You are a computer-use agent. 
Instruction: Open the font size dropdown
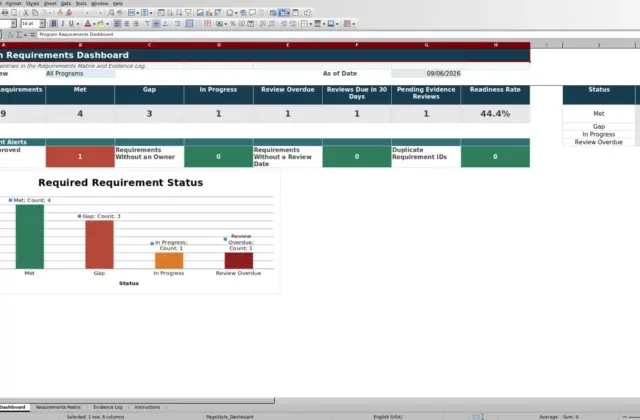42,24
